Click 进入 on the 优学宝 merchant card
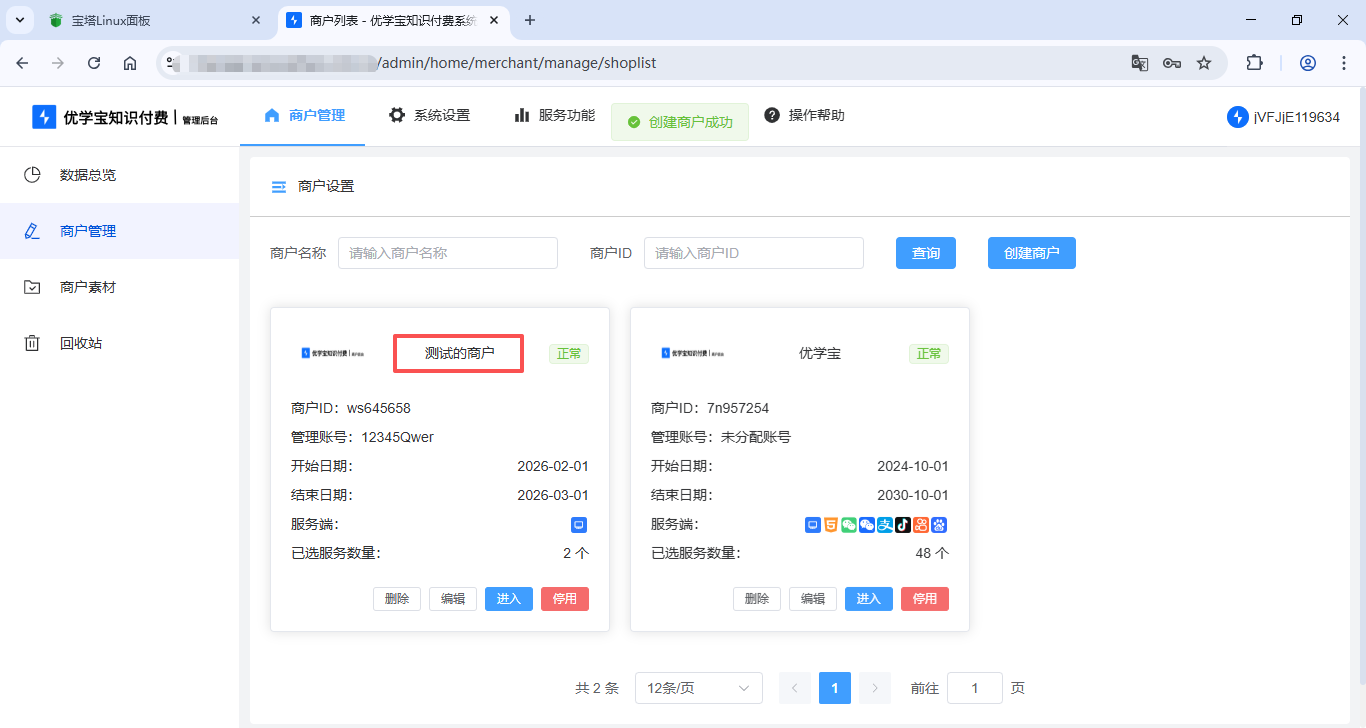The image size is (1366, 728). (x=868, y=598)
